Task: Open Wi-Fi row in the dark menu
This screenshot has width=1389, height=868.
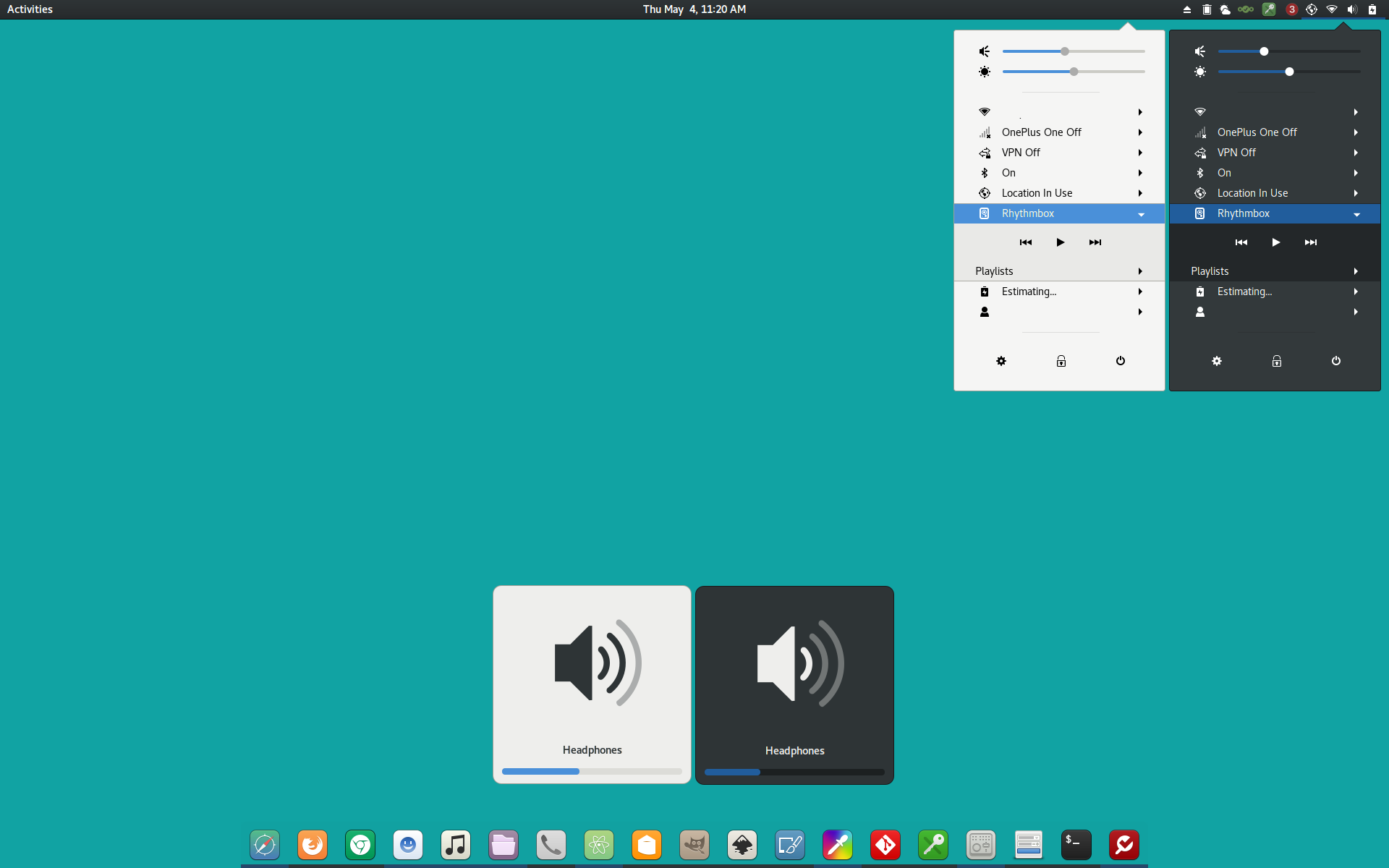Action: pyautogui.click(x=1275, y=112)
